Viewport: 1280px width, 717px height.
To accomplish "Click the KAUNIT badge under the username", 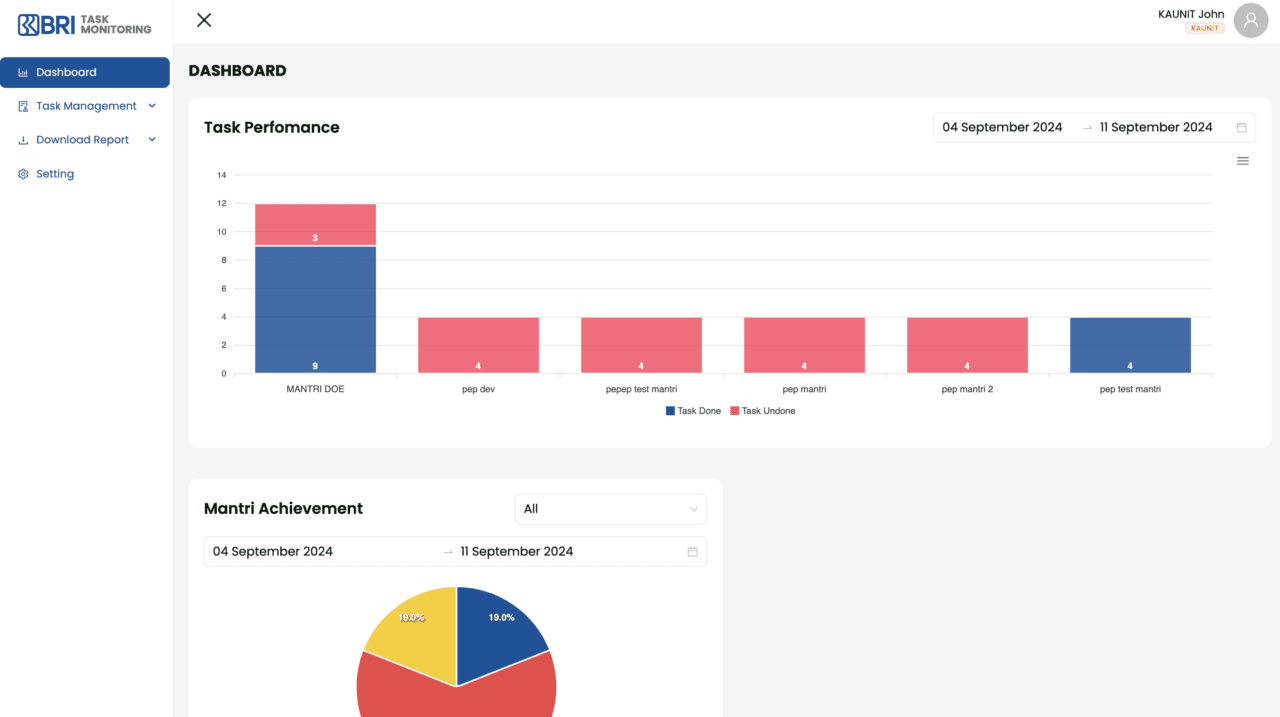I will pos(1204,28).
